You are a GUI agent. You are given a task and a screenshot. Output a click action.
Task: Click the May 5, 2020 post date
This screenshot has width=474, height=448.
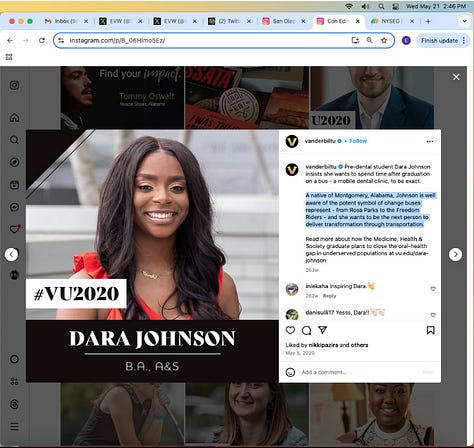point(300,353)
